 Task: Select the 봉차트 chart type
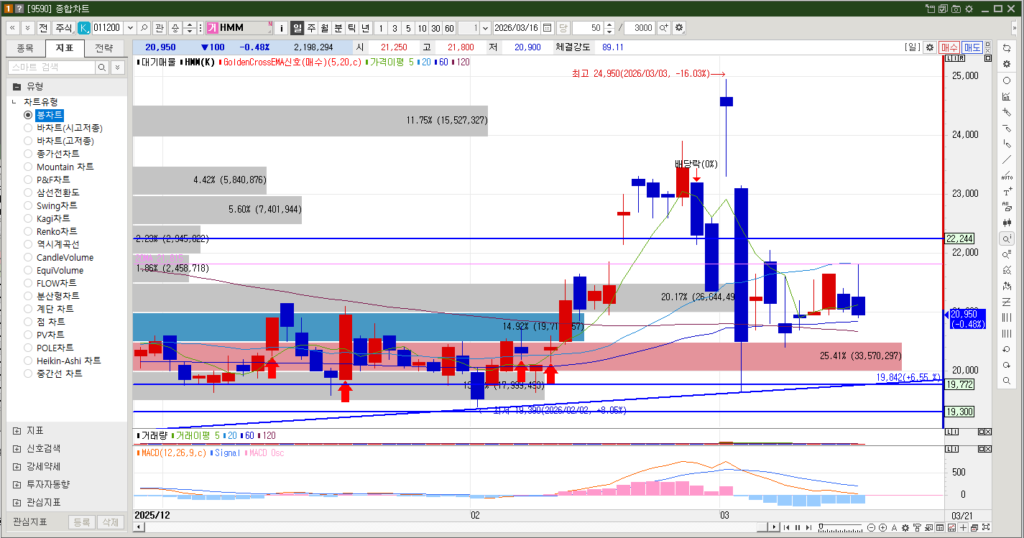[x=48, y=115]
